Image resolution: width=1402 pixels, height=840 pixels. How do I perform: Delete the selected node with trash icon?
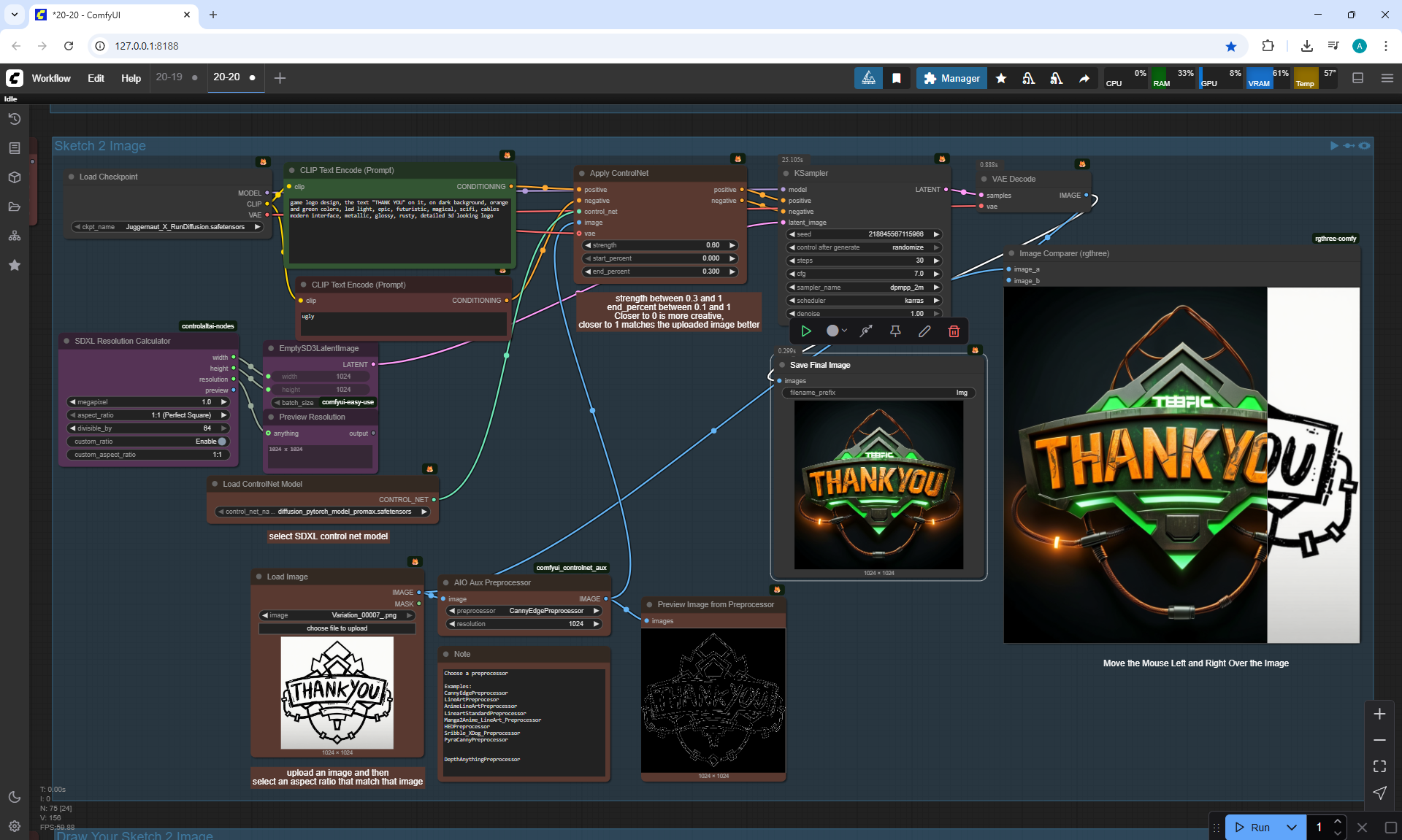pyautogui.click(x=954, y=331)
